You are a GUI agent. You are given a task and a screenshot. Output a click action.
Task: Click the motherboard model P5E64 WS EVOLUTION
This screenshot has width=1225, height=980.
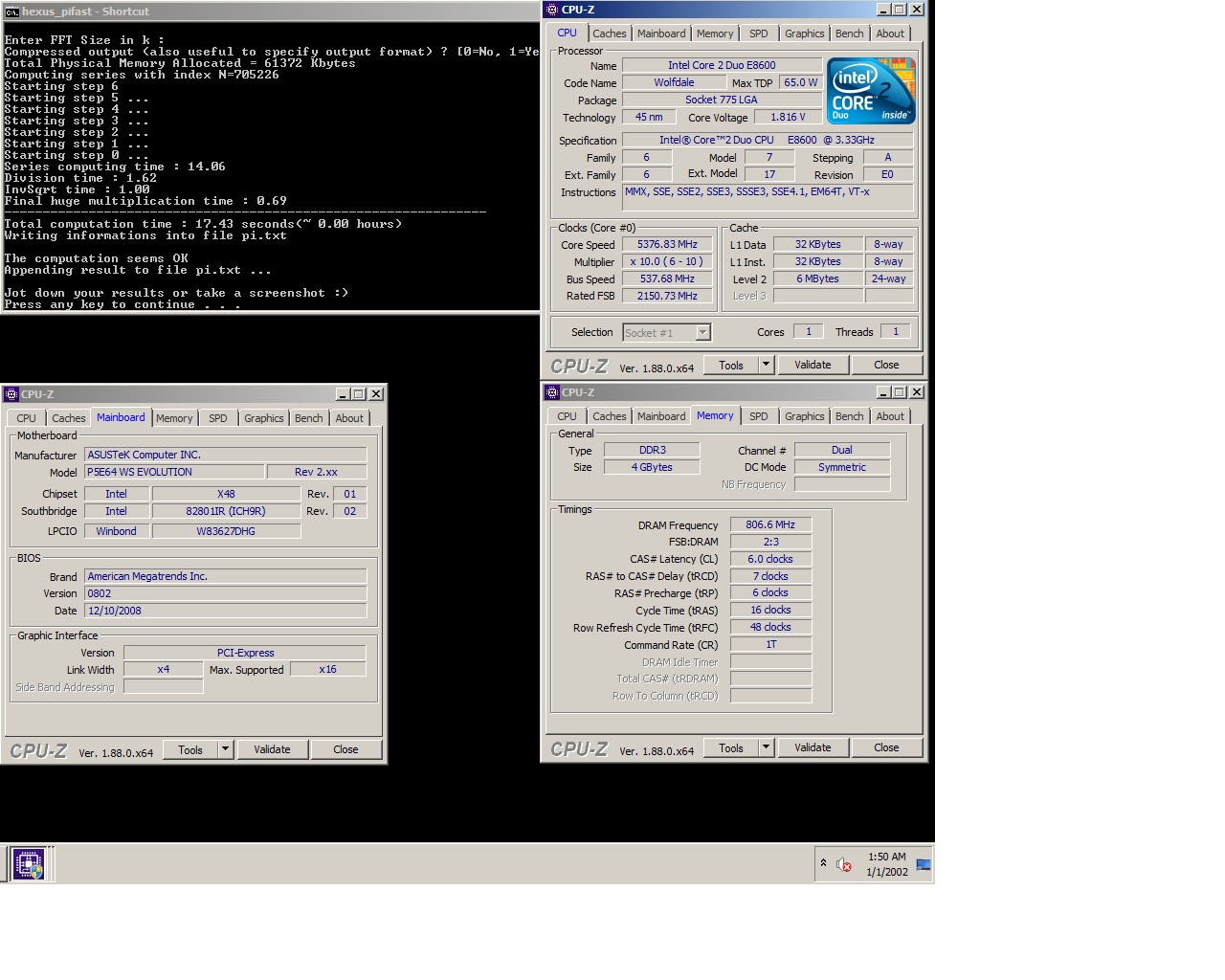coord(174,472)
